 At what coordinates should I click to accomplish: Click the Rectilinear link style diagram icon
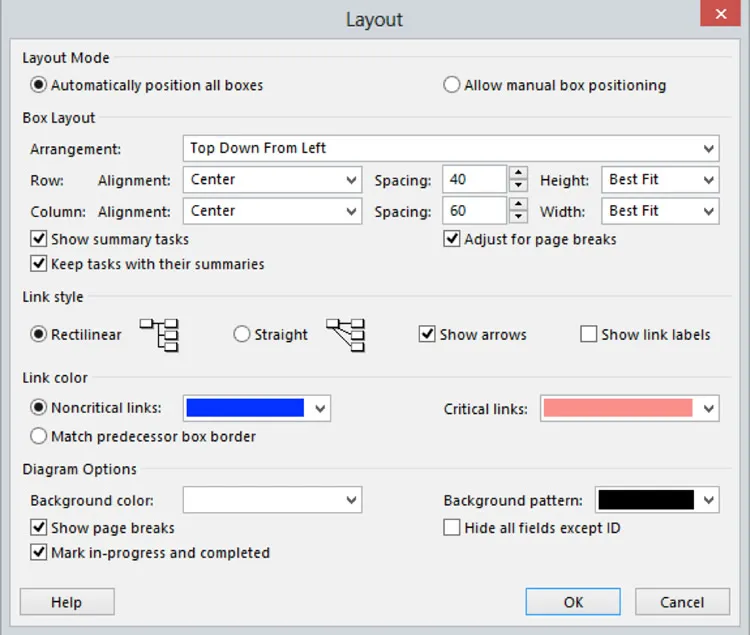click(159, 335)
